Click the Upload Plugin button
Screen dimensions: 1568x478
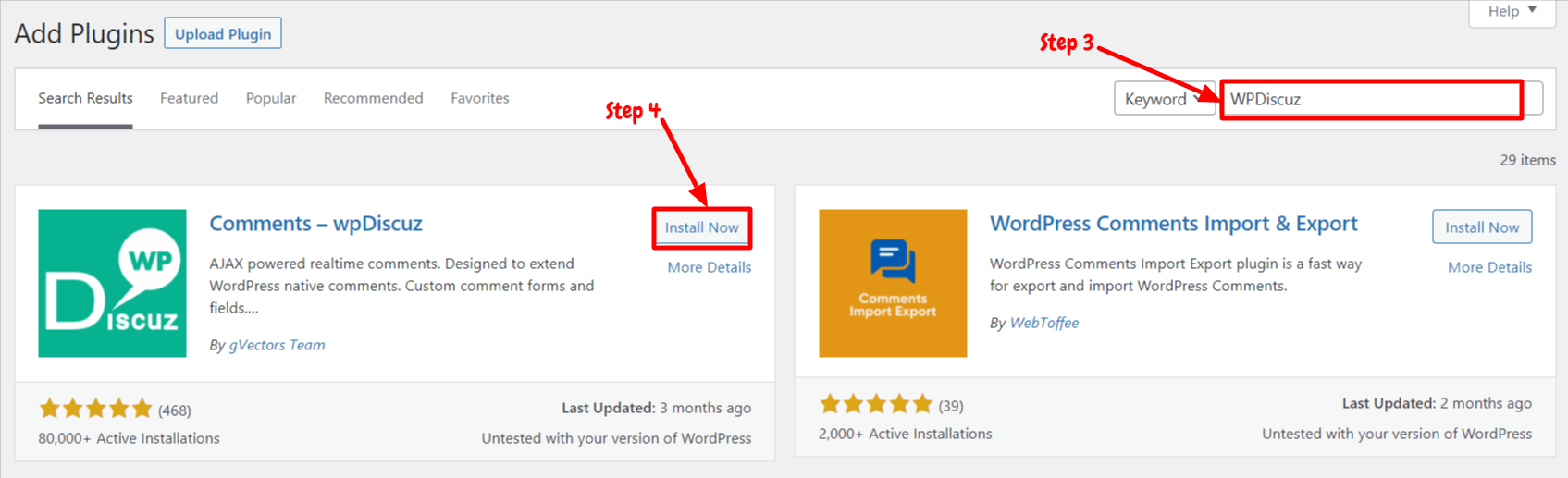223,33
